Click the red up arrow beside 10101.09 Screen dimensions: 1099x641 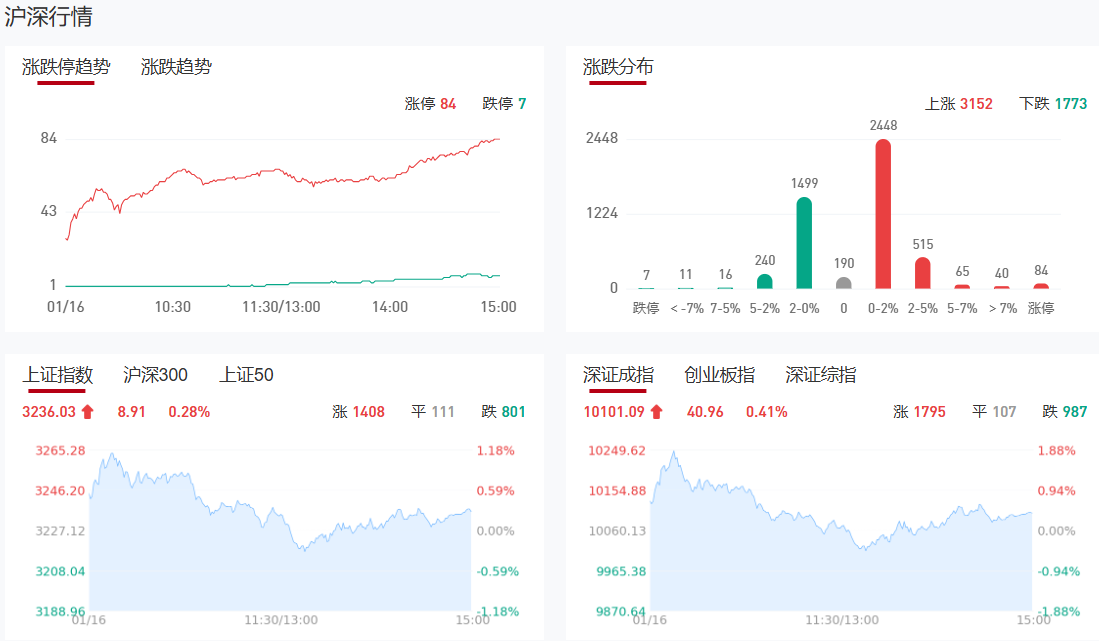coord(656,411)
